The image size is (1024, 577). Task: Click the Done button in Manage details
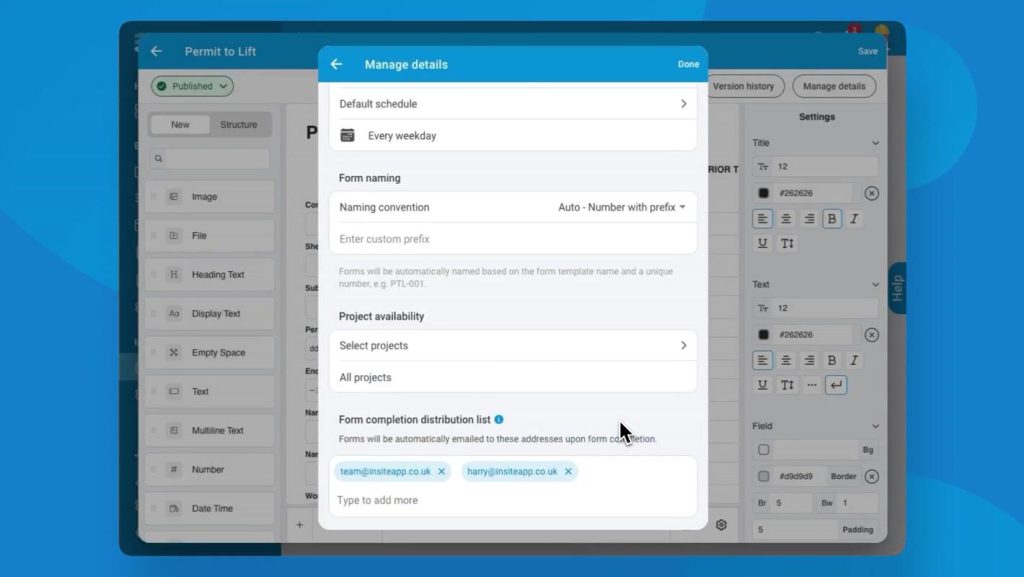pyautogui.click(x=688, y=63)
